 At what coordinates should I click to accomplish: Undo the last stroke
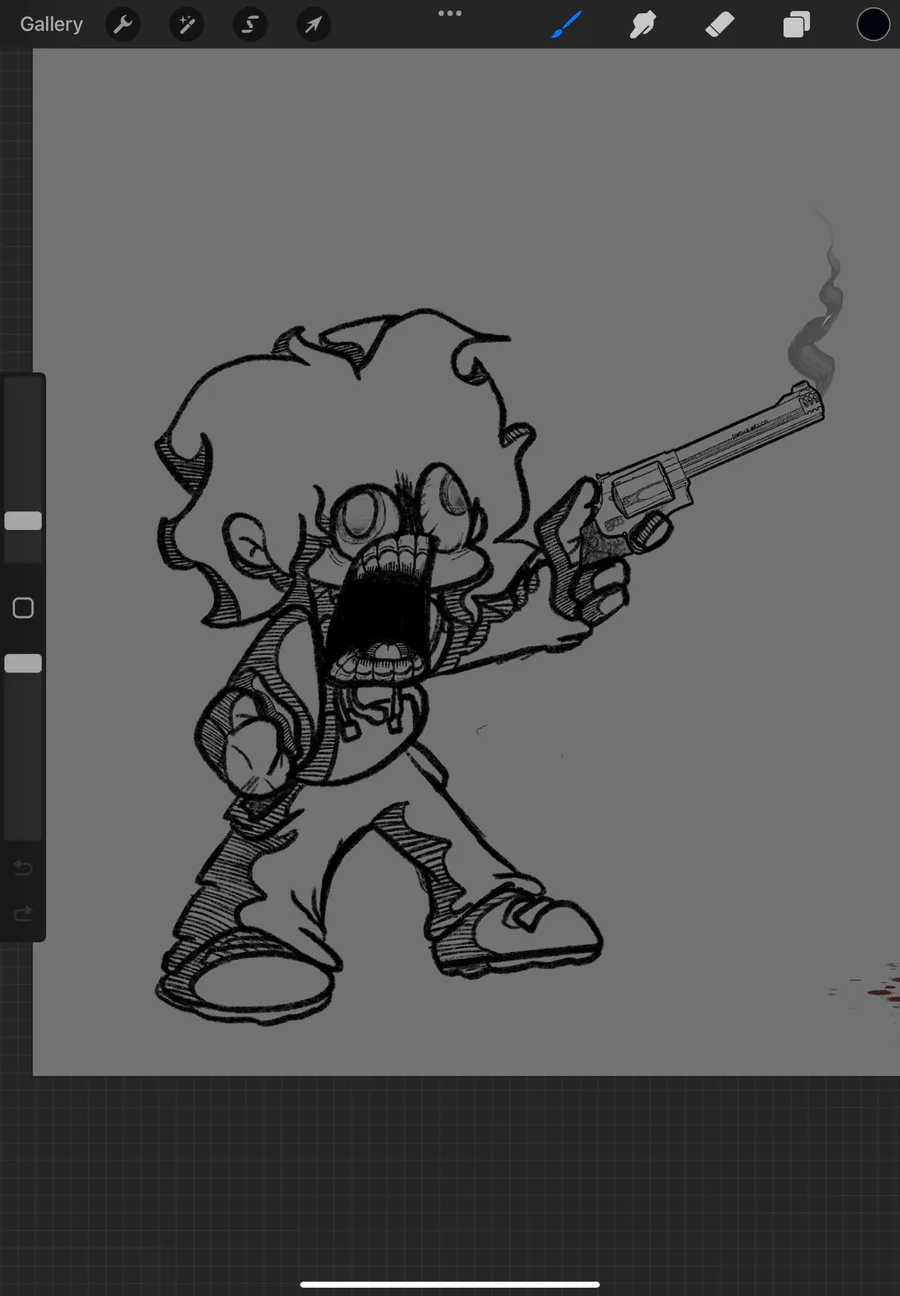23,868
